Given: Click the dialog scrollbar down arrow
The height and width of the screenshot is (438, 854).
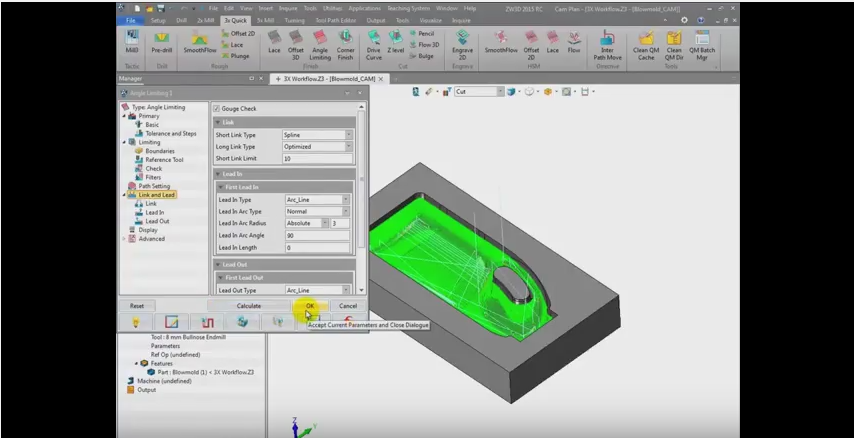Looking at the screenshot, I should 361,291.
